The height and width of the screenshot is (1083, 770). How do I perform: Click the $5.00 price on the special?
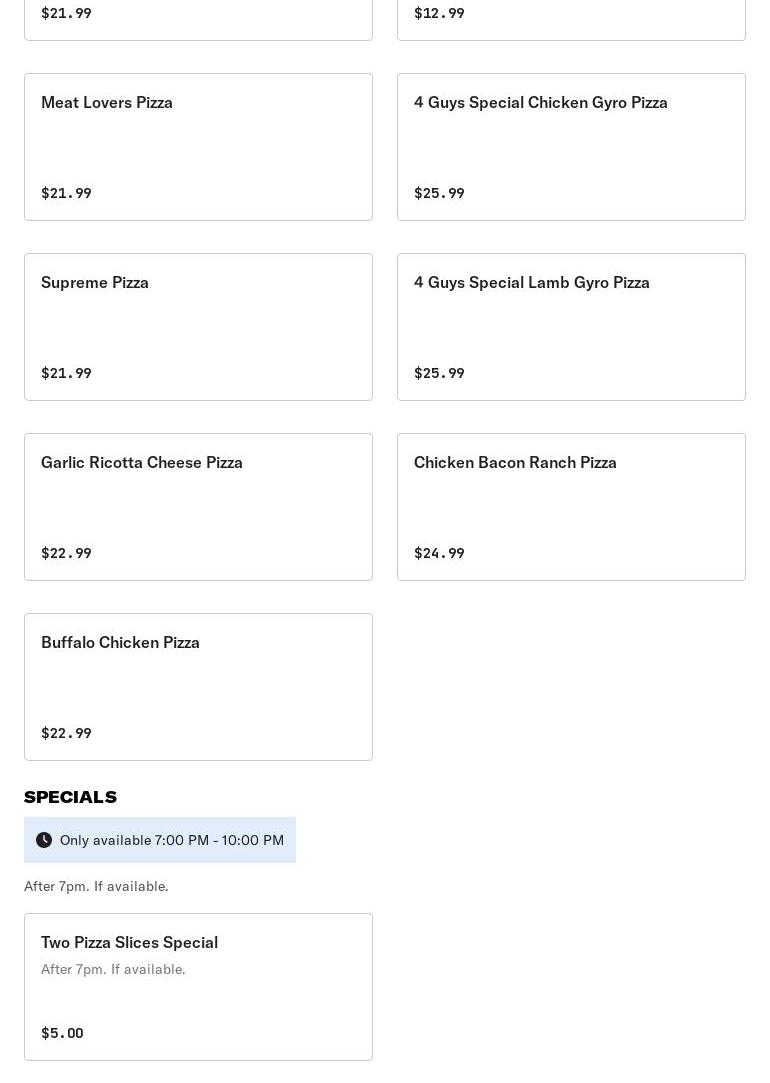62,1033
